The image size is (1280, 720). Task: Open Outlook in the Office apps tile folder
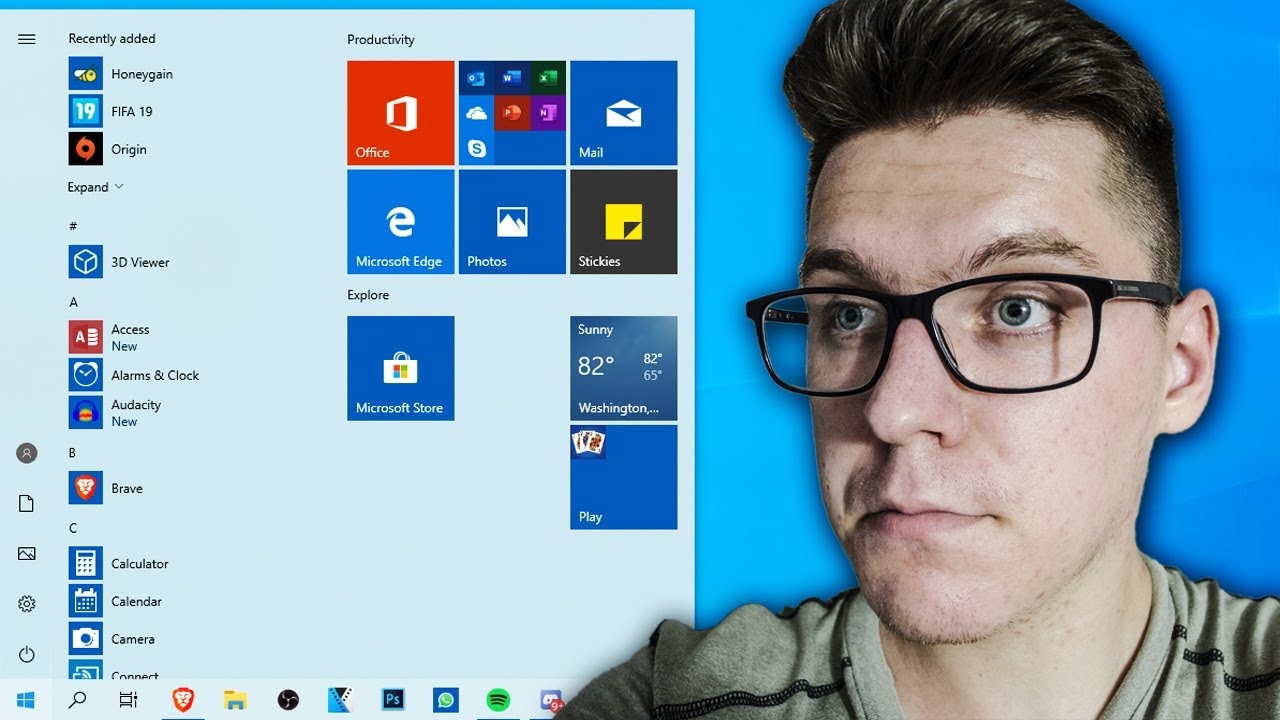click(476, 78)
